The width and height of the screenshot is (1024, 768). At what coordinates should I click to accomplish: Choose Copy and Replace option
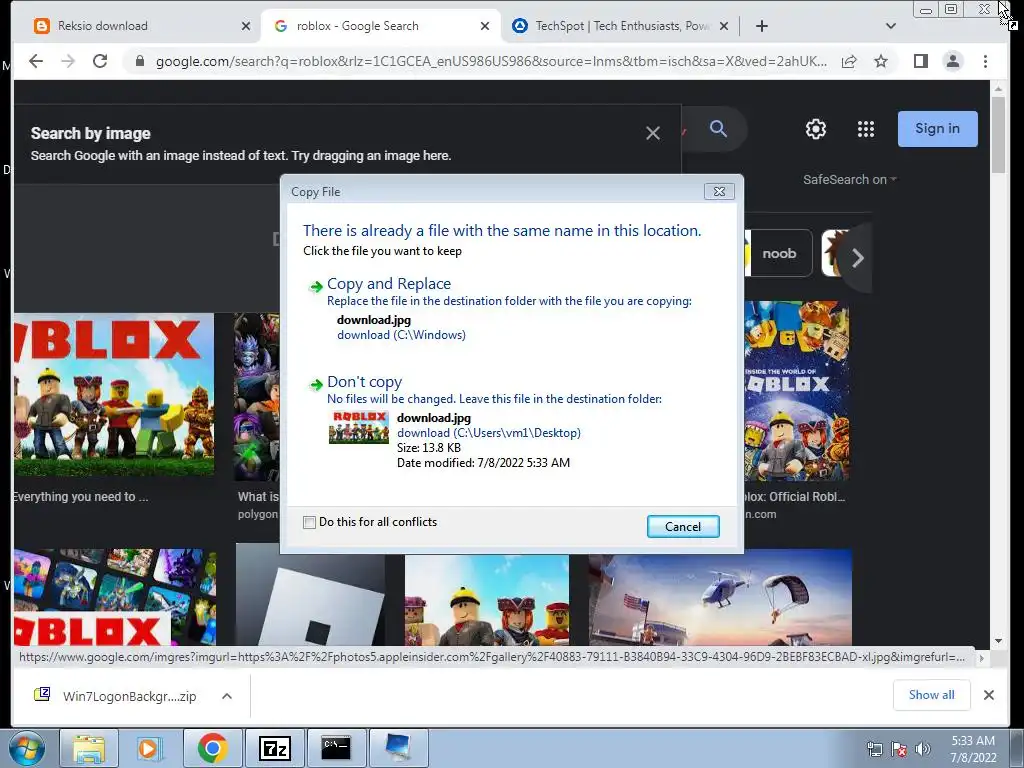pos(389,284)
